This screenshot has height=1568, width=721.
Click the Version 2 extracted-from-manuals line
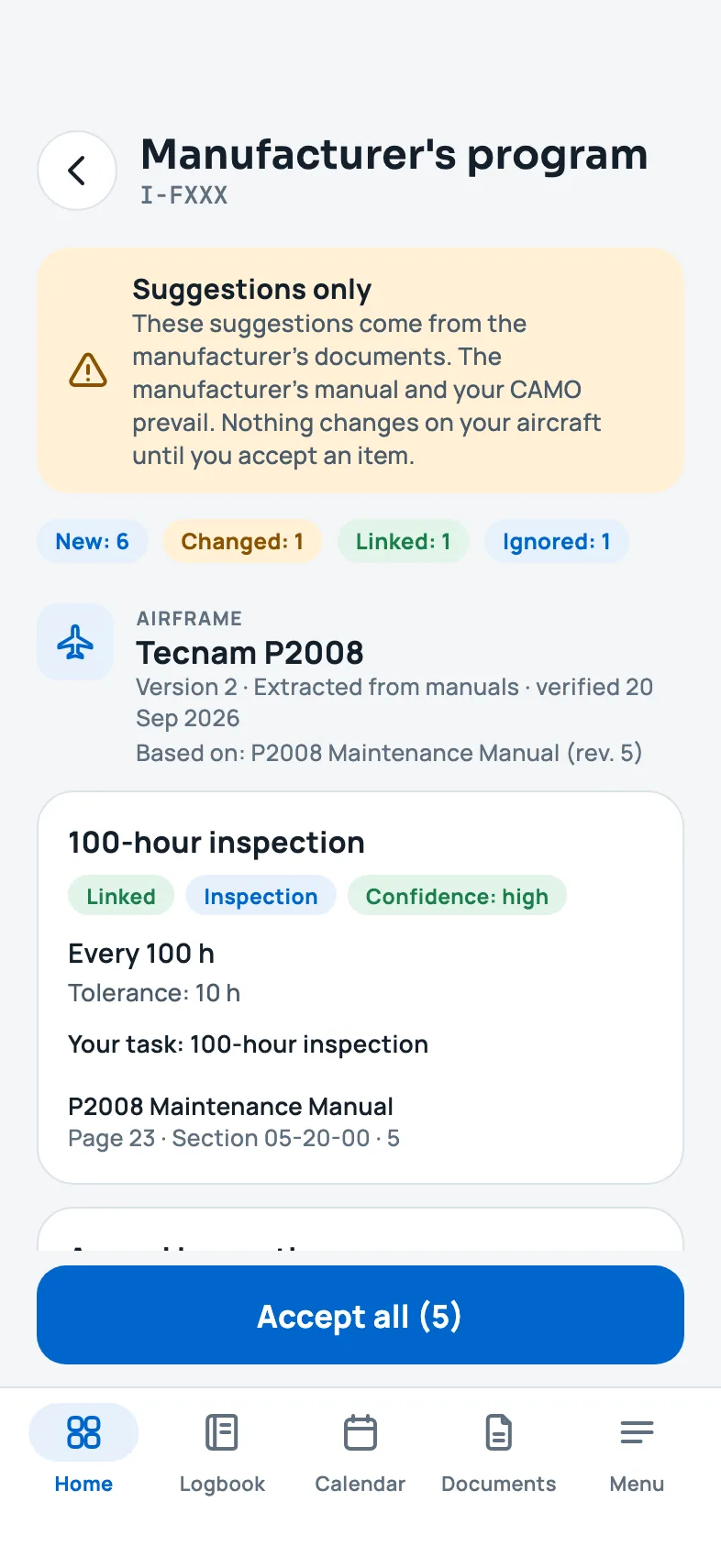(x=394, y=702)
